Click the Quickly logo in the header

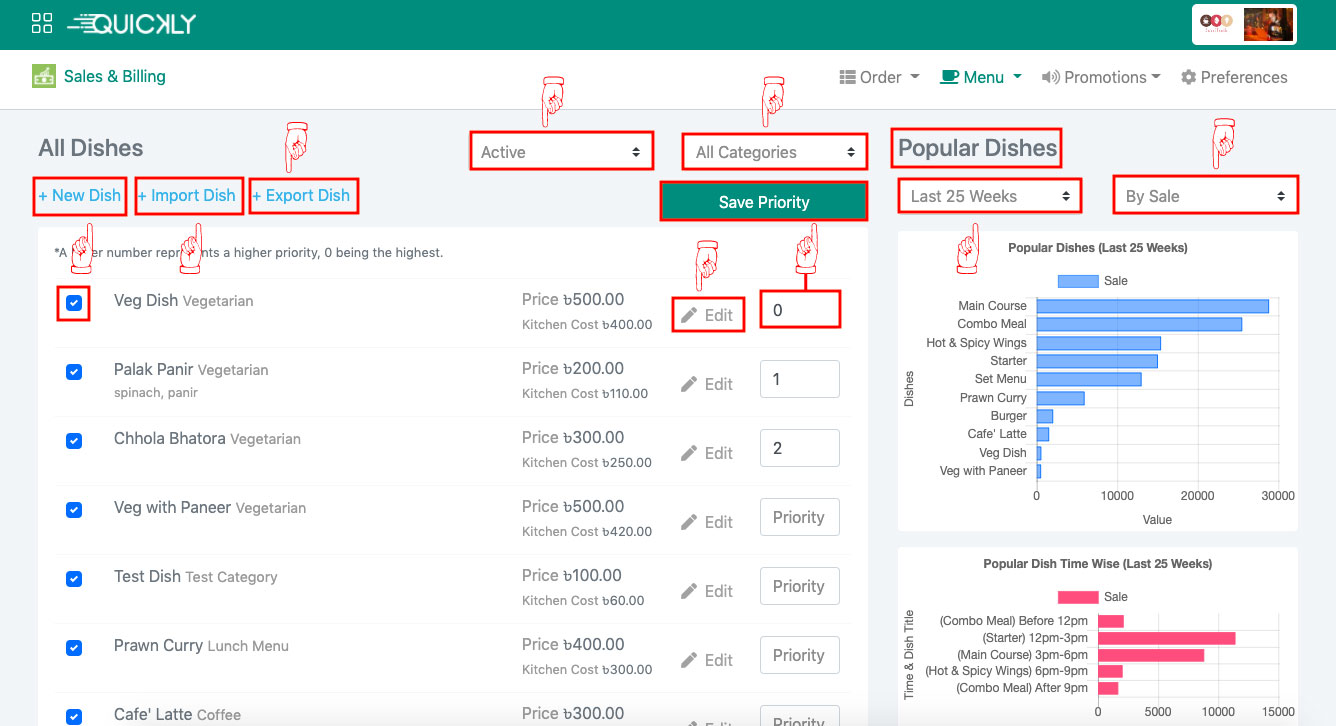(x=130, y=22)
